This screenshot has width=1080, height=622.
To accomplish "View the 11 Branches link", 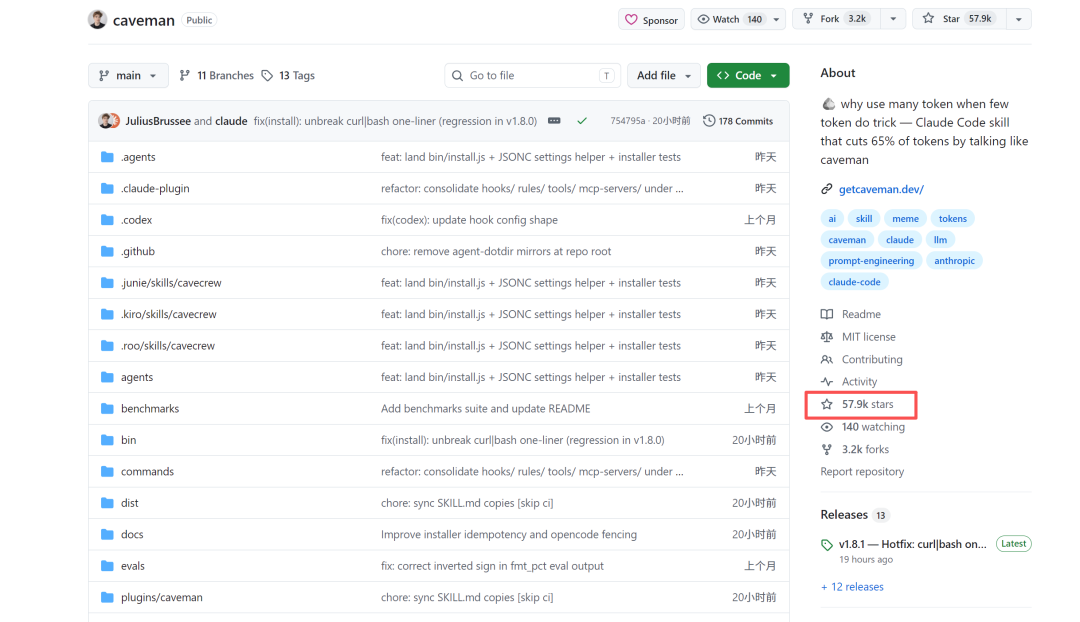I will click(x=216, y=75).
